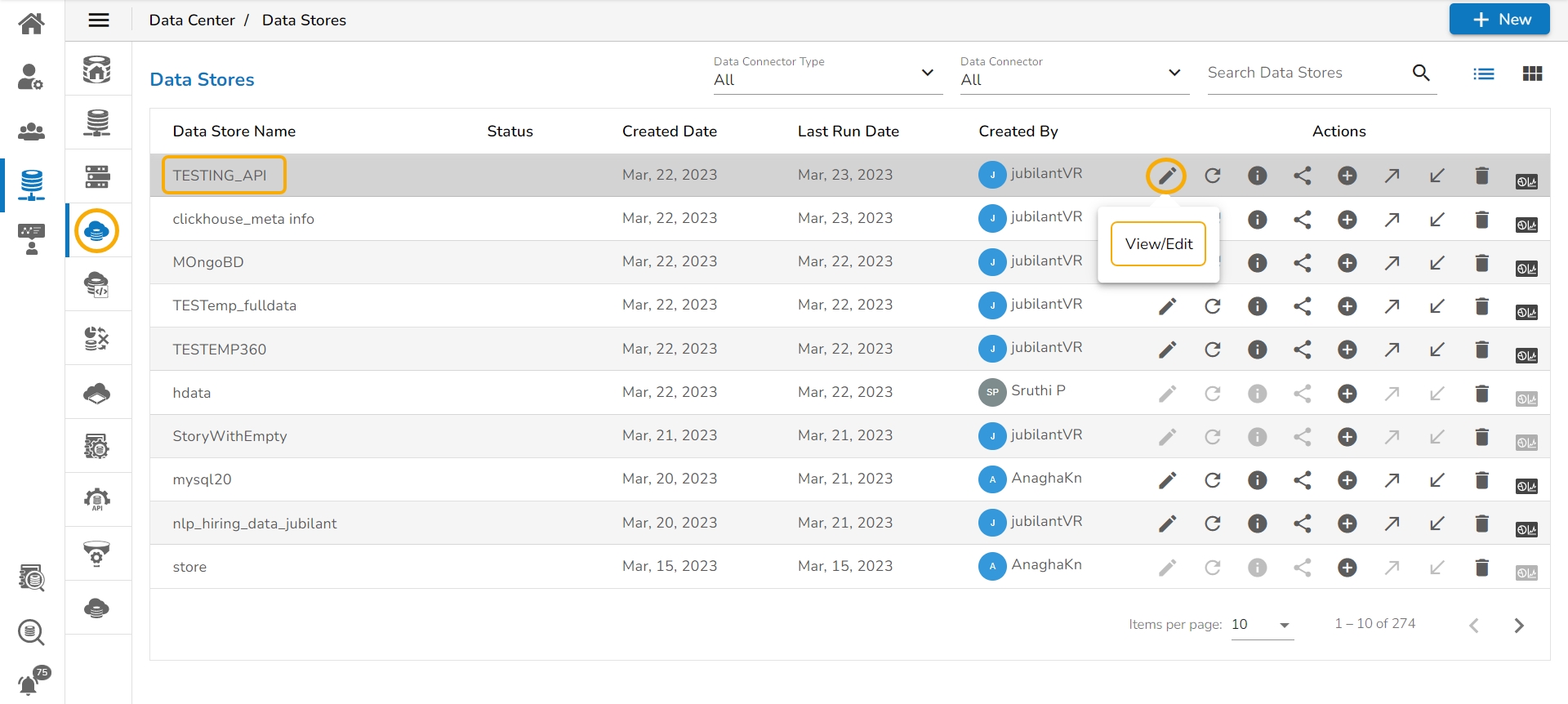
Task: Click the New button
Action: click(1499, 20)
